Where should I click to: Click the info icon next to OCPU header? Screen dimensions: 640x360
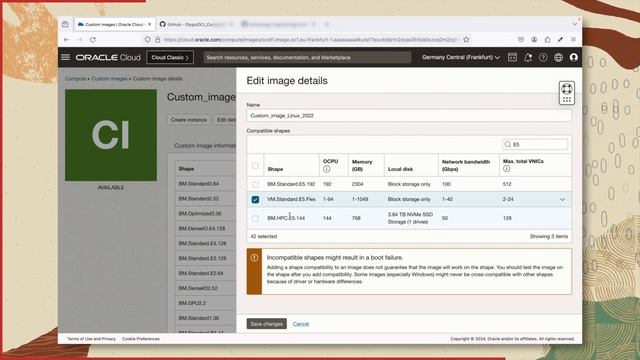[x=327, y=169]
